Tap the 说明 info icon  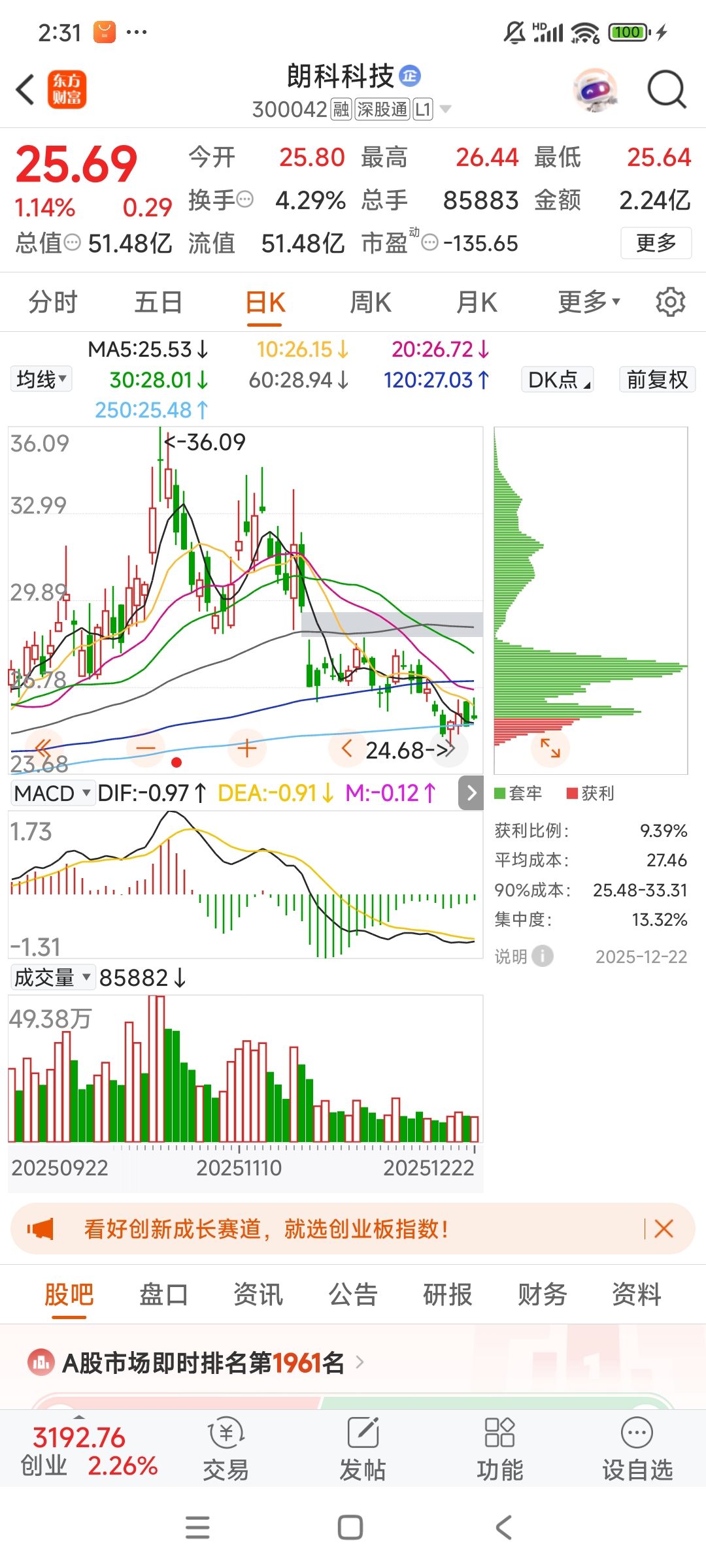[543, 956]
